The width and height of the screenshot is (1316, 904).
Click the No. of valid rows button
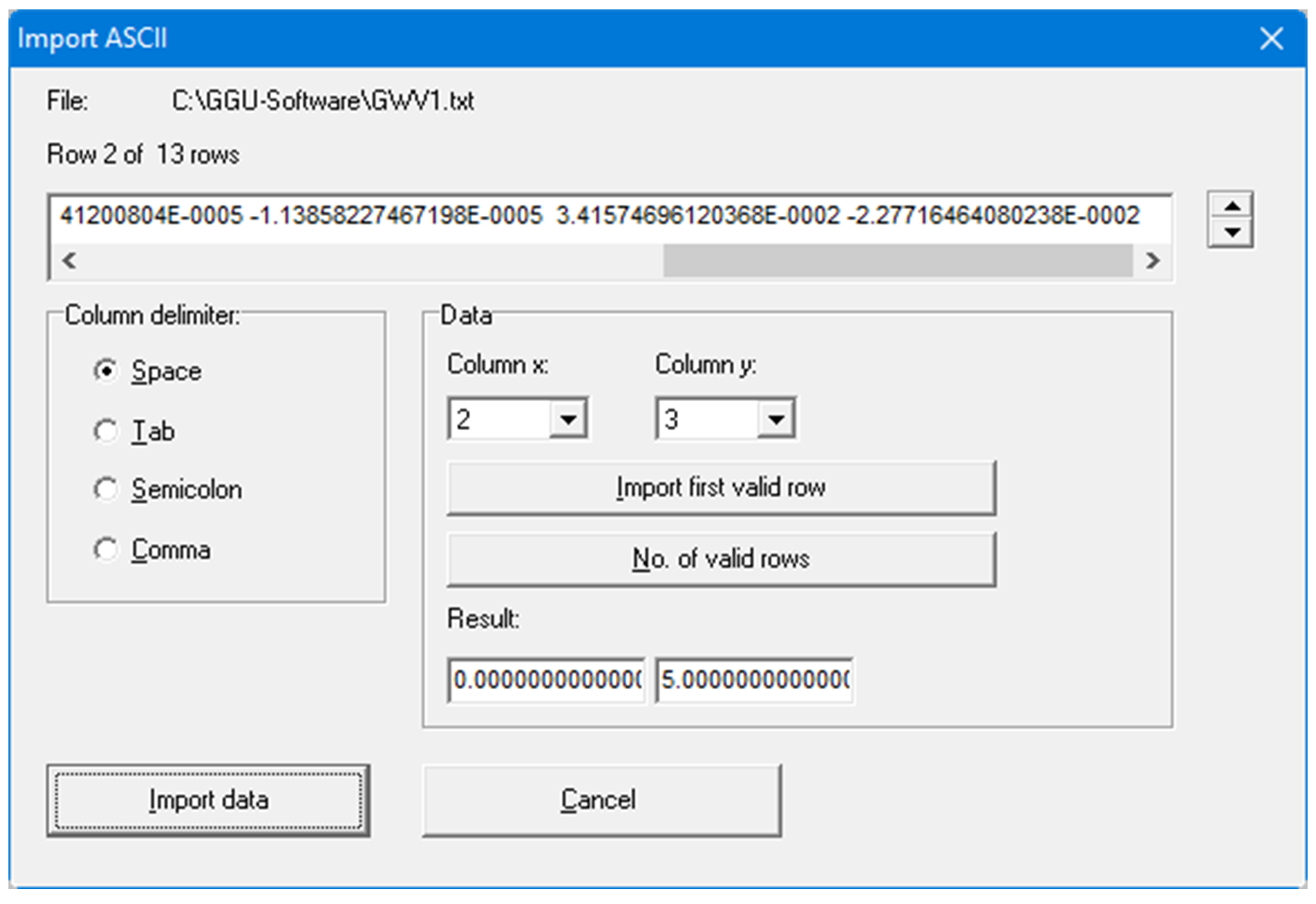pyautogui.click(x=720, y=558)
